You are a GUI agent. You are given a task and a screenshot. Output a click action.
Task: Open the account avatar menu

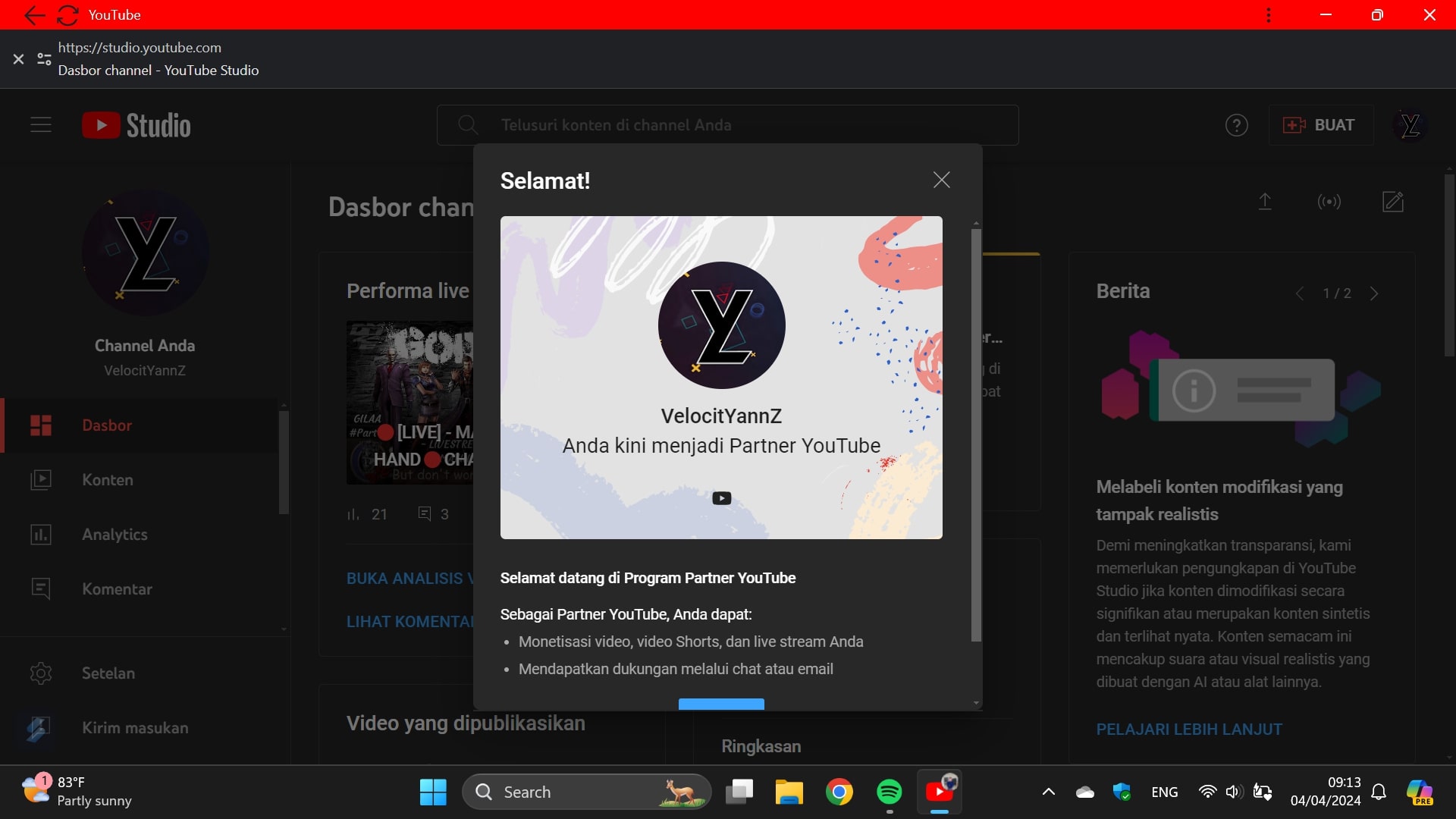click(1410, 125)
